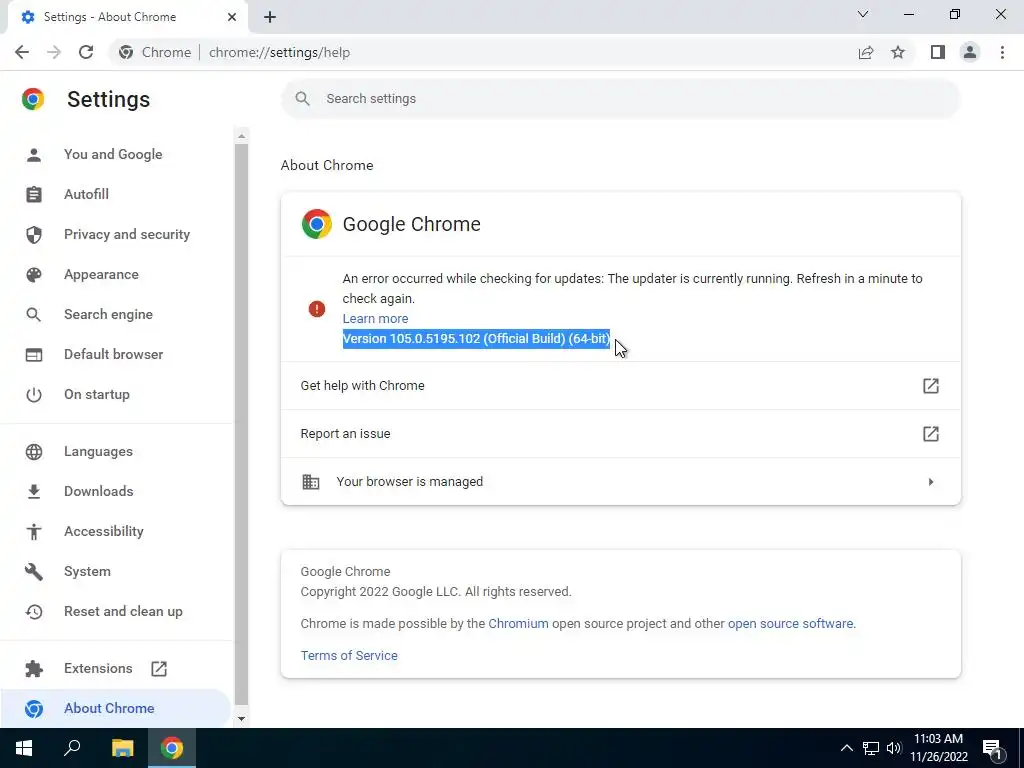Open the Chromium link
The height and width of the screenshot is (768, 1024).
tap(519, 623)
